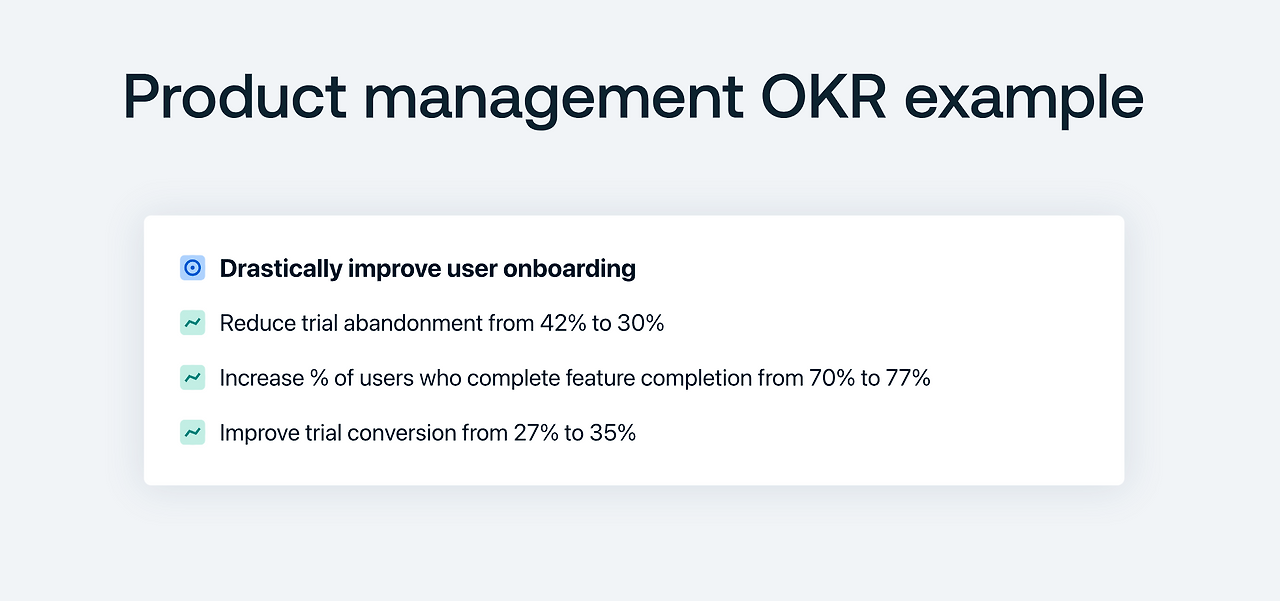Click the trend icon beside trial abandonment
The width and height of the screenshot is (1280, 601).
pyautogui.click(x=192, y=323)
